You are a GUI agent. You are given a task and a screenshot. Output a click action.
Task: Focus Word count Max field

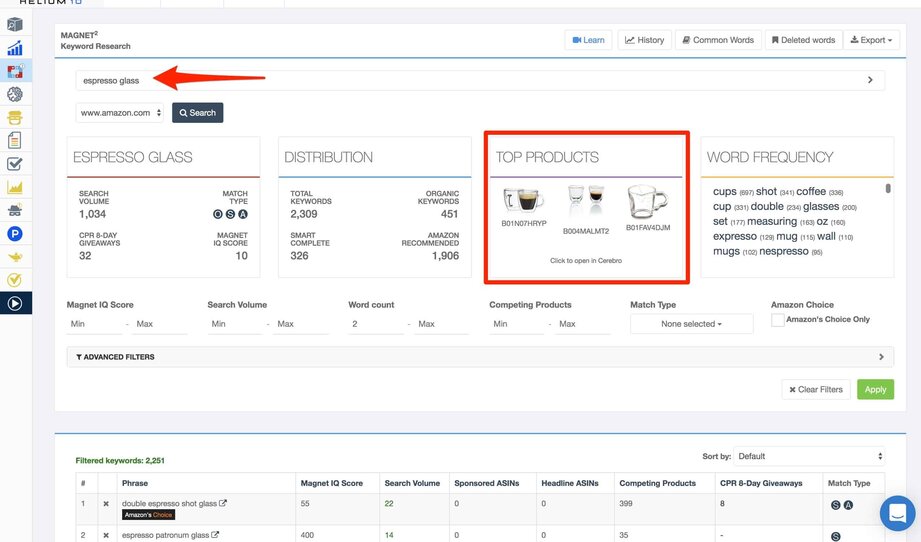click(x=442, y=324)
